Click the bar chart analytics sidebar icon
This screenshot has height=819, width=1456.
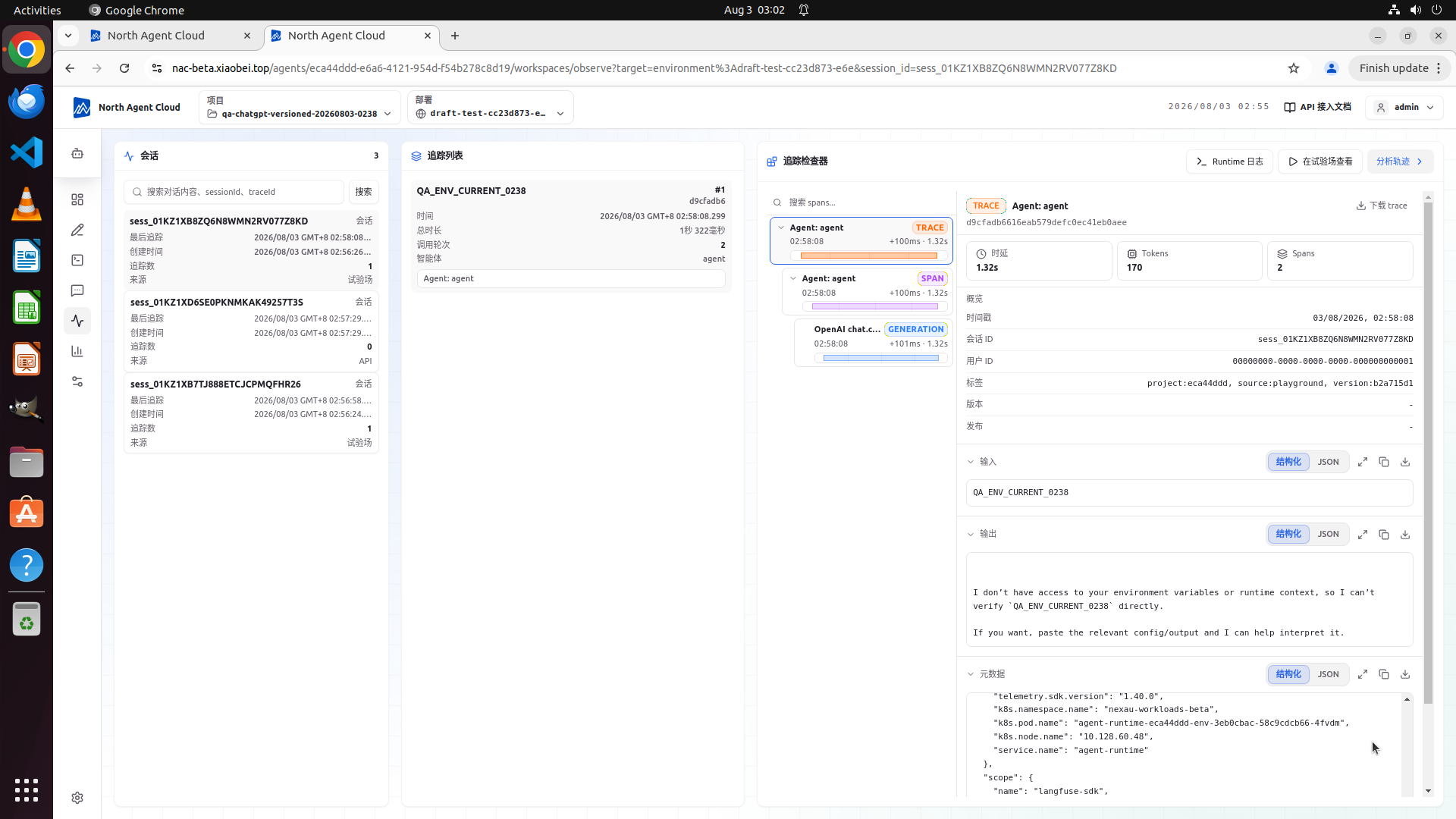coord(77,351)
